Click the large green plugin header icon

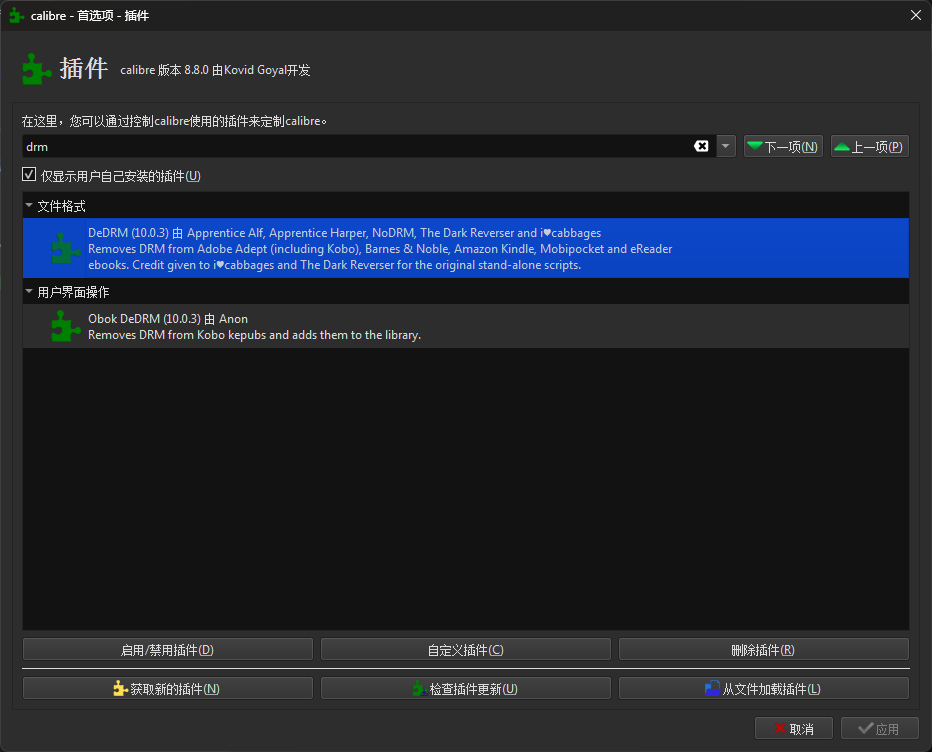pyautogui.click(x=37, y=69)
